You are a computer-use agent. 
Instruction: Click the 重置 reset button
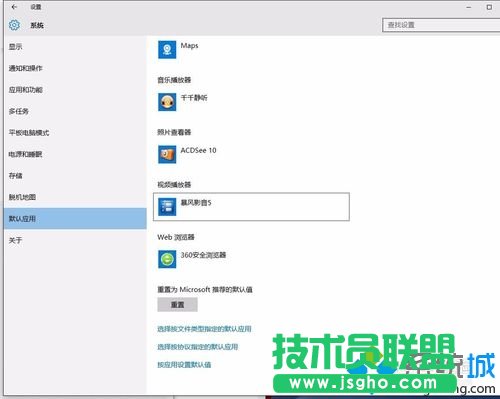pos(177,305)
